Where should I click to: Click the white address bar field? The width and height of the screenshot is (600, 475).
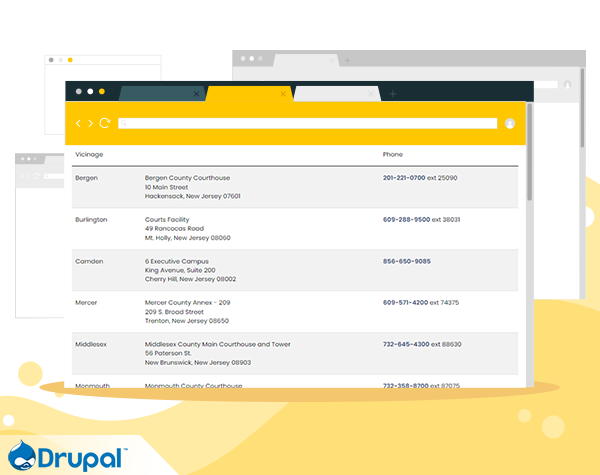click(x=307, y=123)
